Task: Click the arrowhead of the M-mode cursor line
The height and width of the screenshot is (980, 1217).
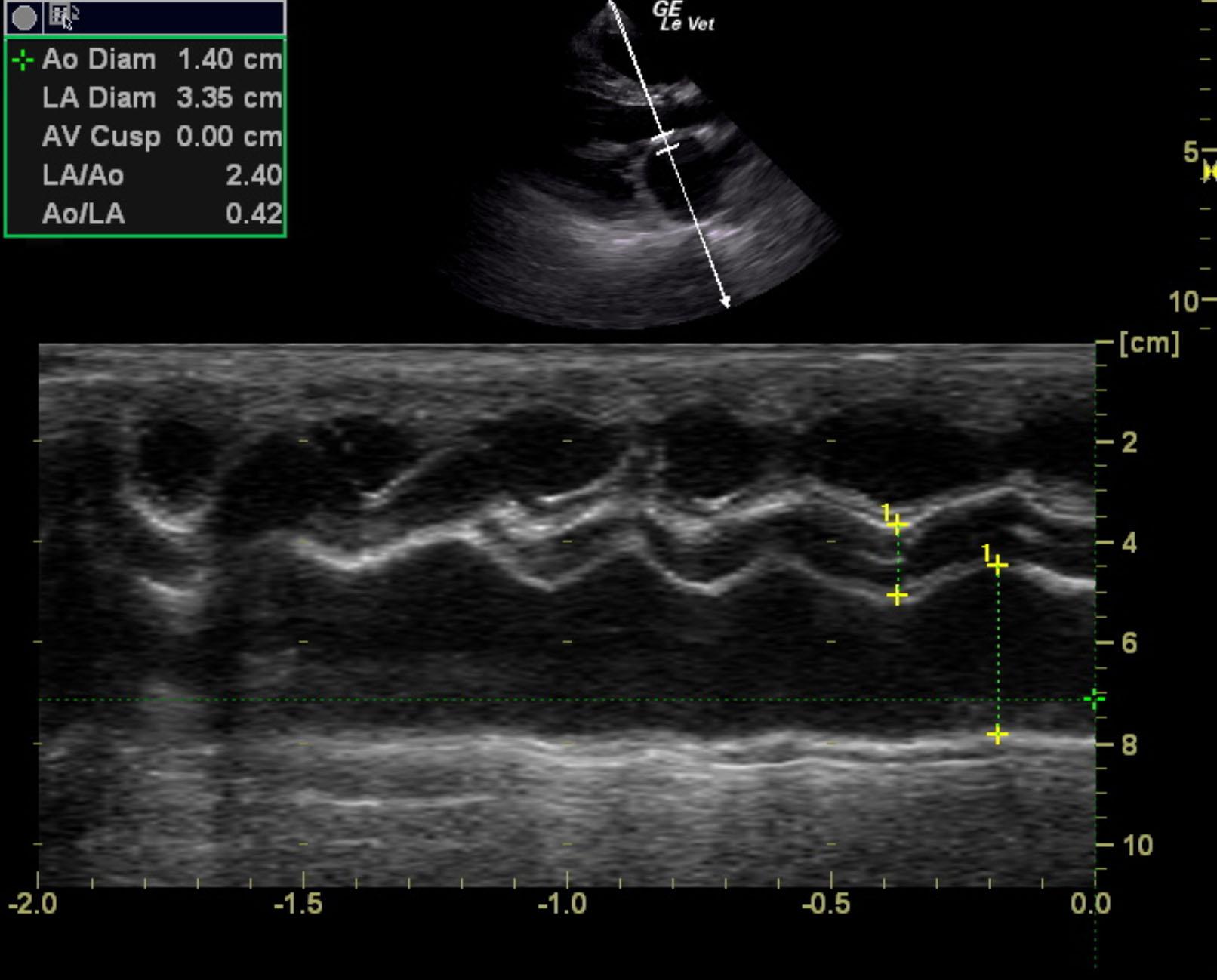Action: click(x=726, y=303)
